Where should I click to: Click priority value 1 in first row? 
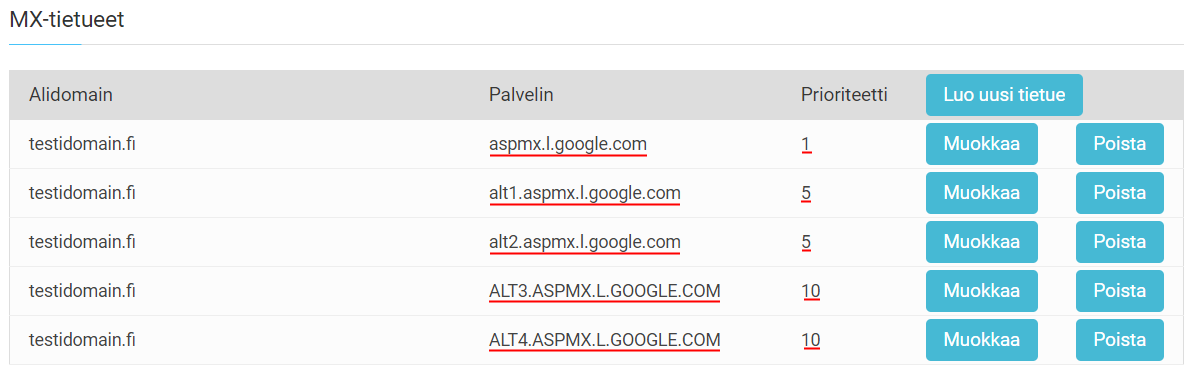[x=806, y=144]
